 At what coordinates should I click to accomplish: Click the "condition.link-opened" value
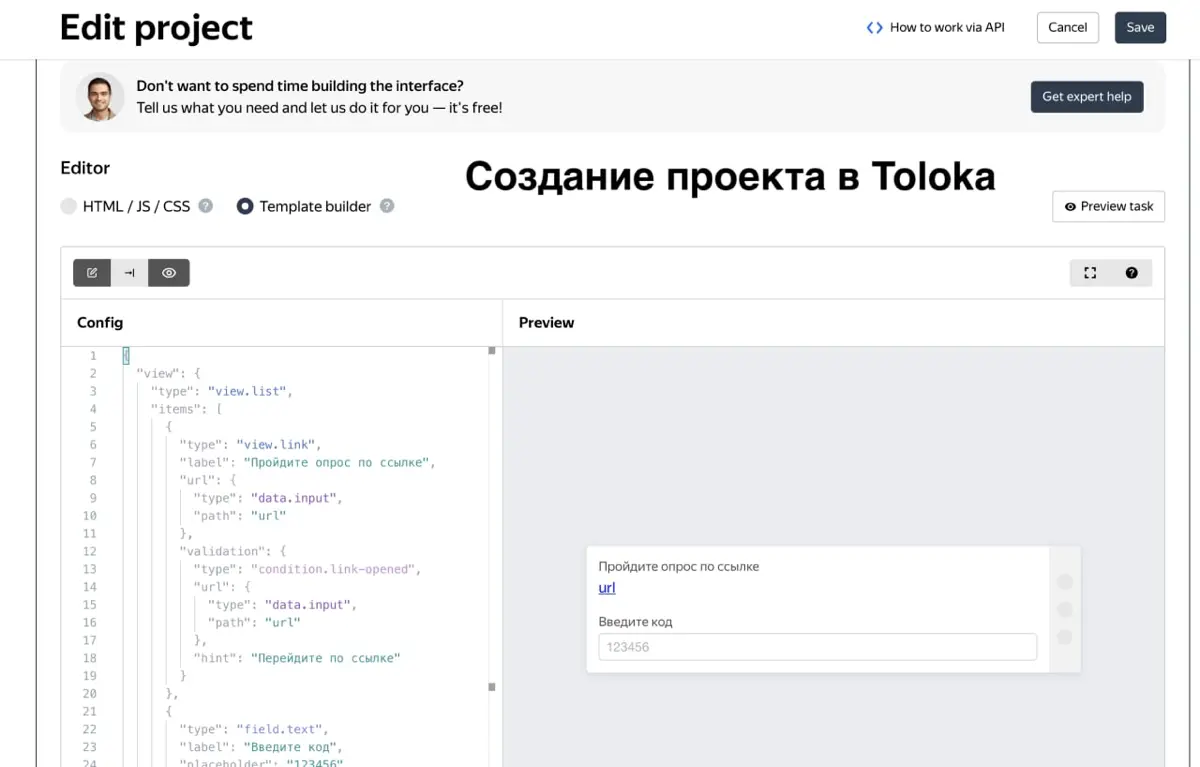click(332, 569)
